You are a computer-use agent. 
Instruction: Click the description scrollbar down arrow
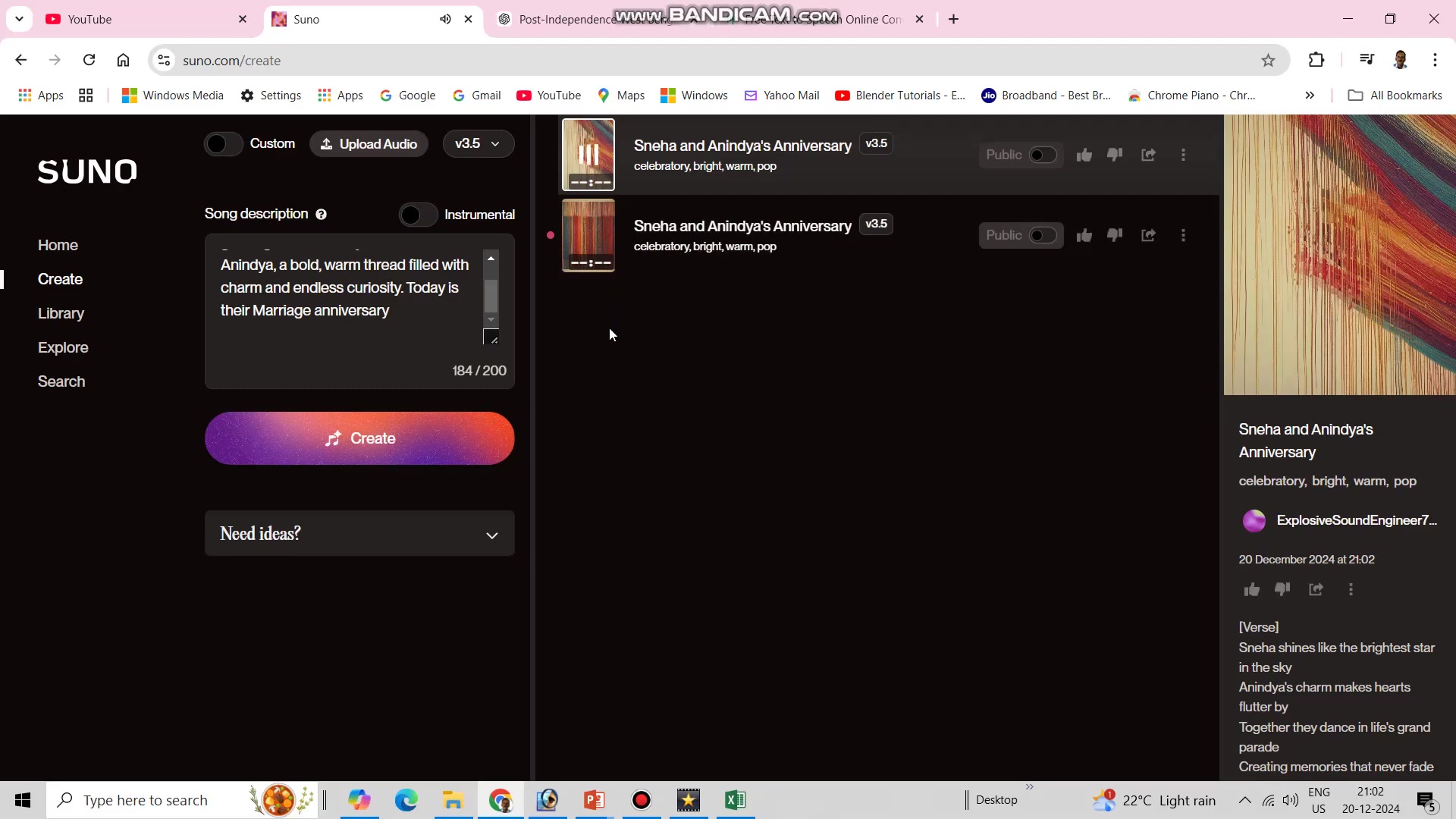click(x=491, y=320)
